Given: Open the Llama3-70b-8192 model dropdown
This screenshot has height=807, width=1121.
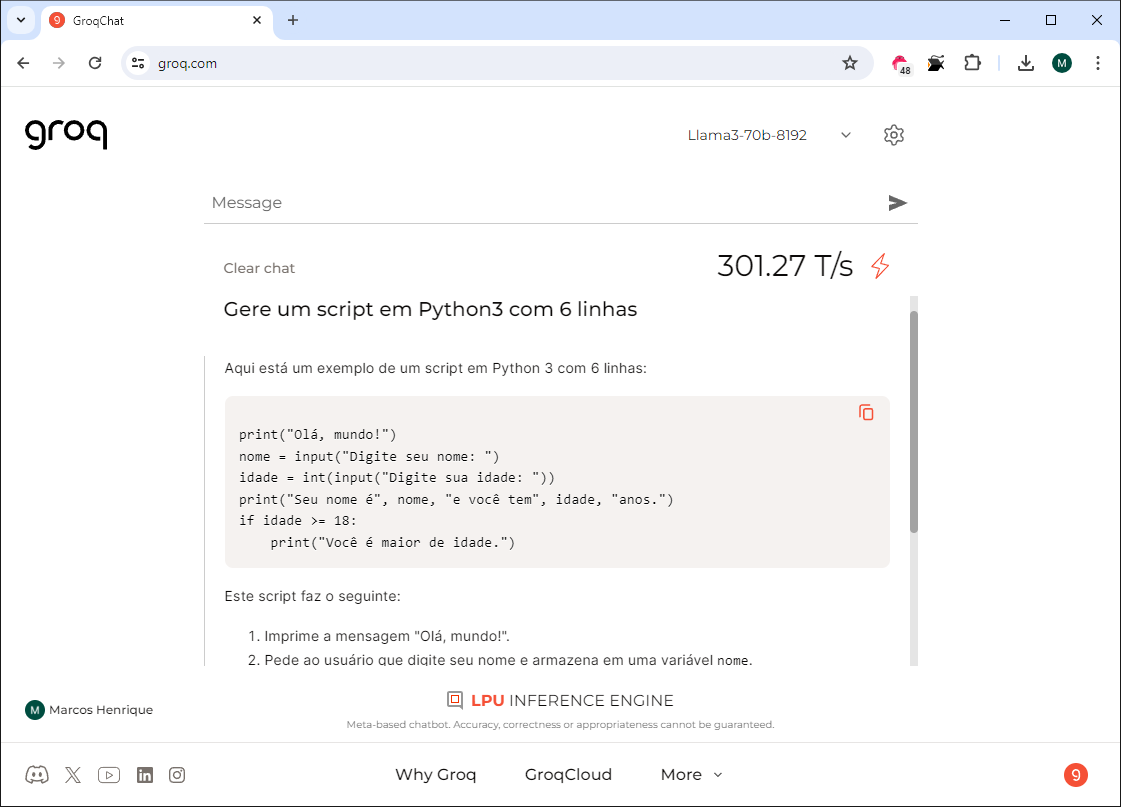Looking at the screenshot, I should click(769, 135).
